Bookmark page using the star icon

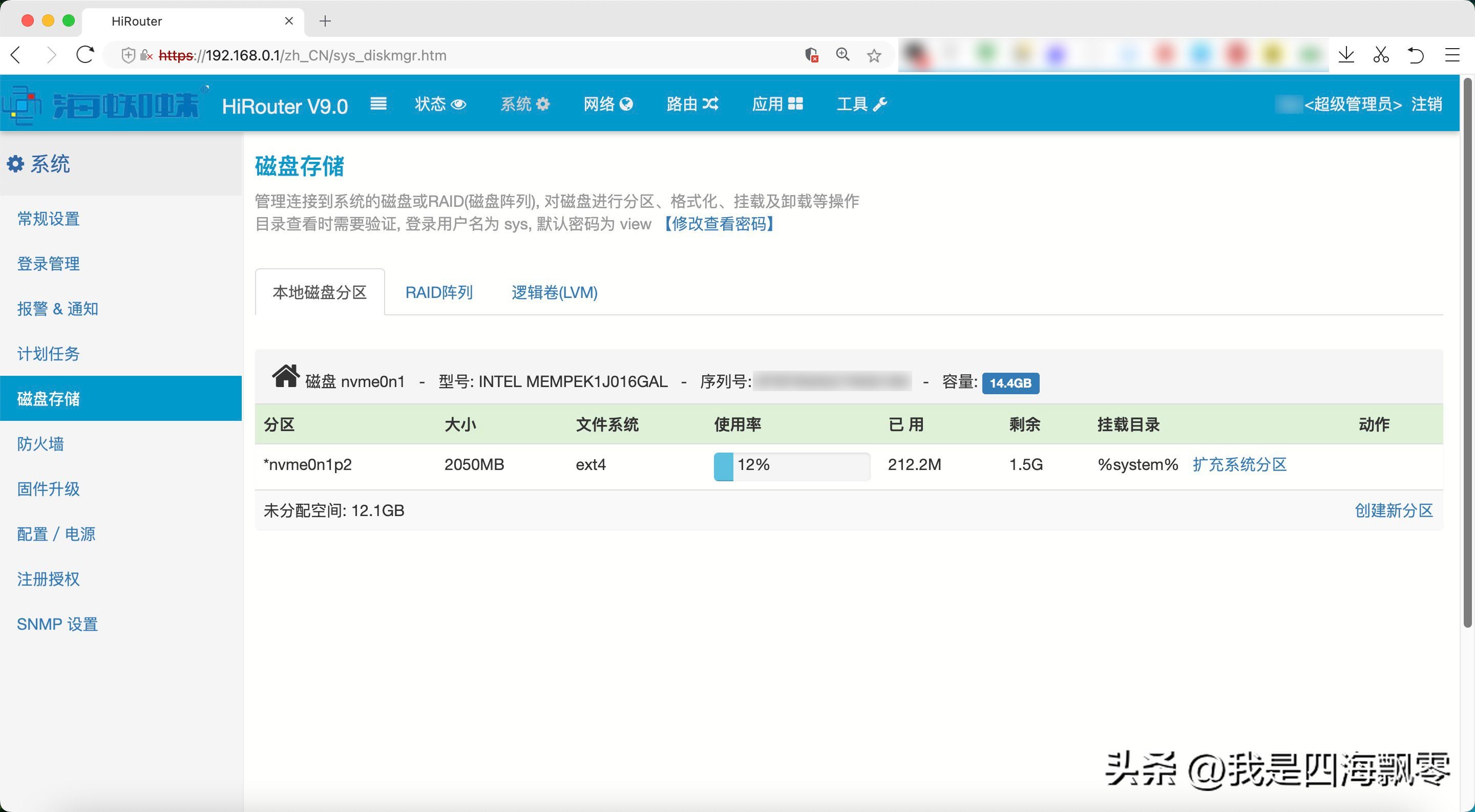tap(874, 55)
